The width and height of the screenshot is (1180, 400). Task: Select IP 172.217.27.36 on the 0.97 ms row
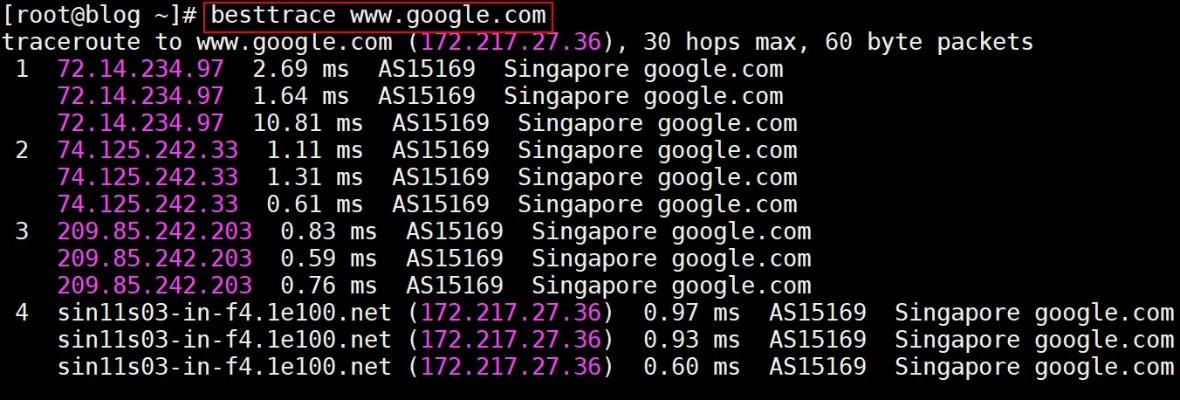click(512, 313)
